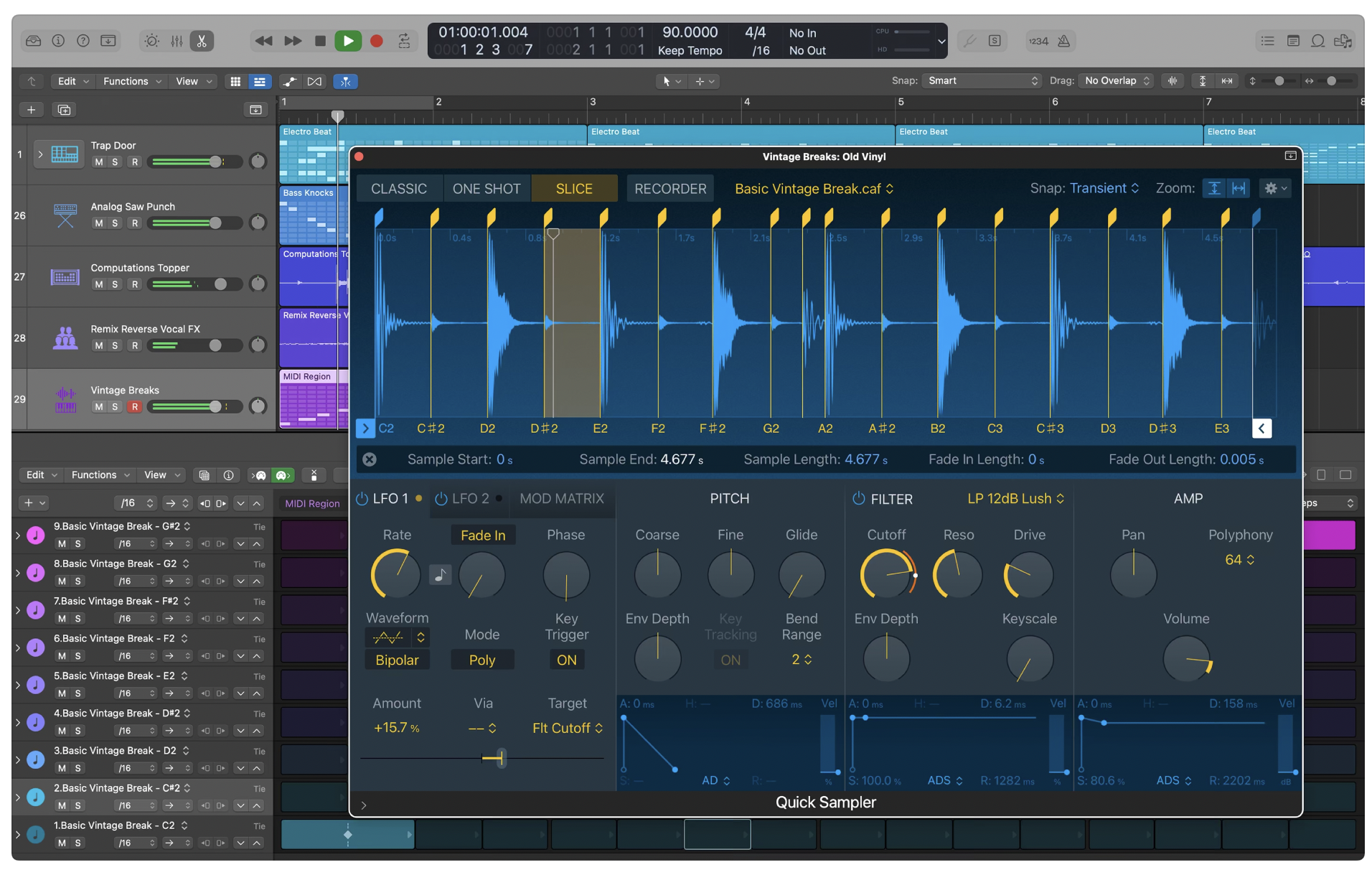Toggle LFO rate note sync icon
This screenshot has height=870, width=1372.
pos(440,575)
